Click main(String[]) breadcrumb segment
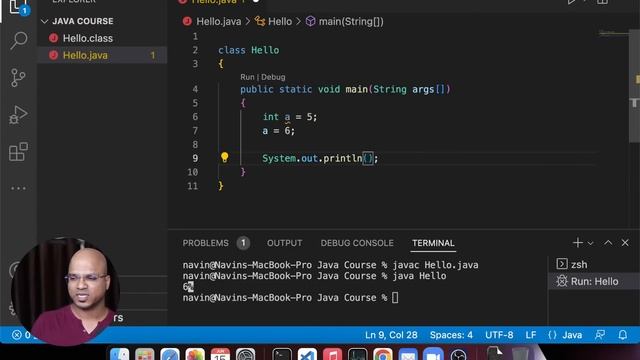 pyautogui.click(x=351, y=22)
